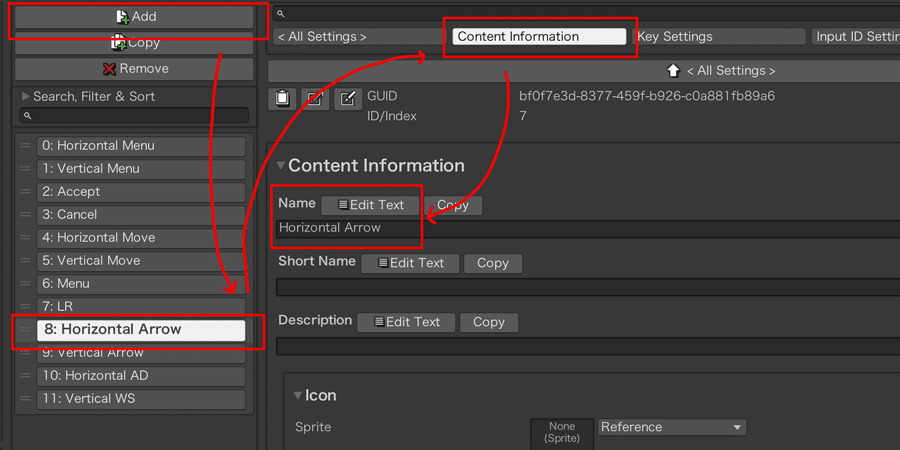Open the Key Settings tab

click(719, 37)
